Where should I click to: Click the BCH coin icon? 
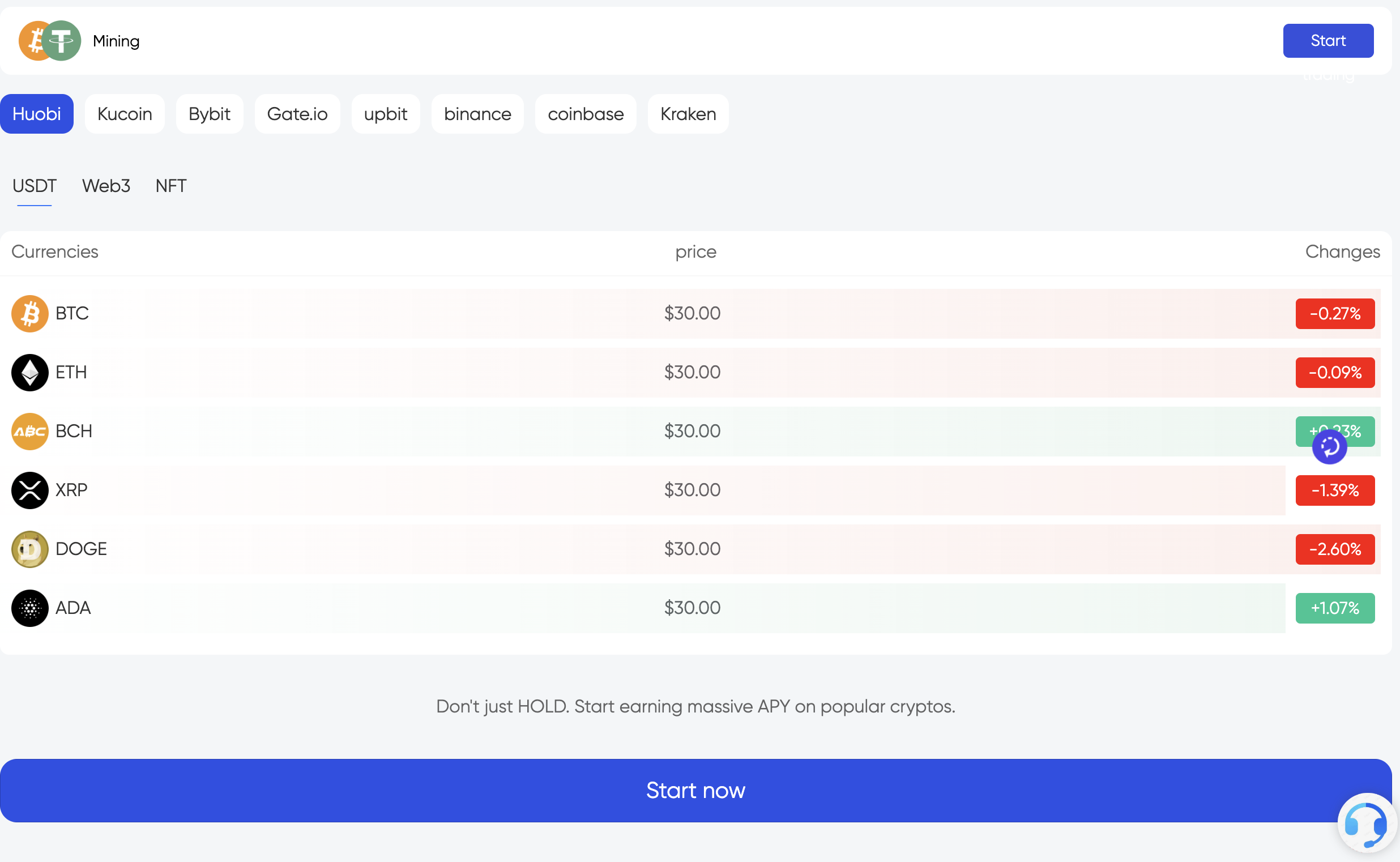29,432
